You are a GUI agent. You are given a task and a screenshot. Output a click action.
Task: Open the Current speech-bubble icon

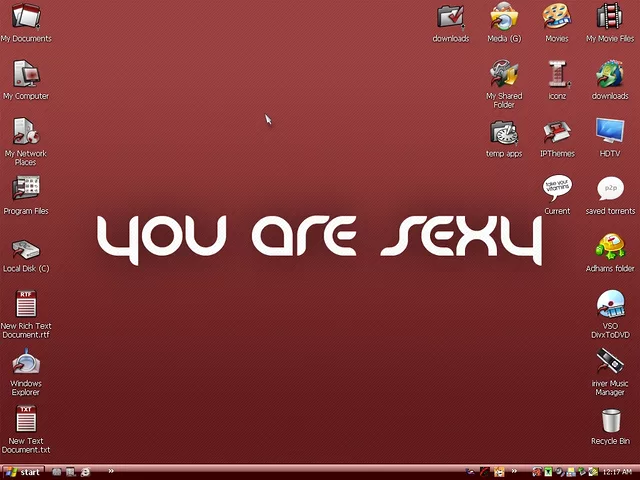coord(557,195)
